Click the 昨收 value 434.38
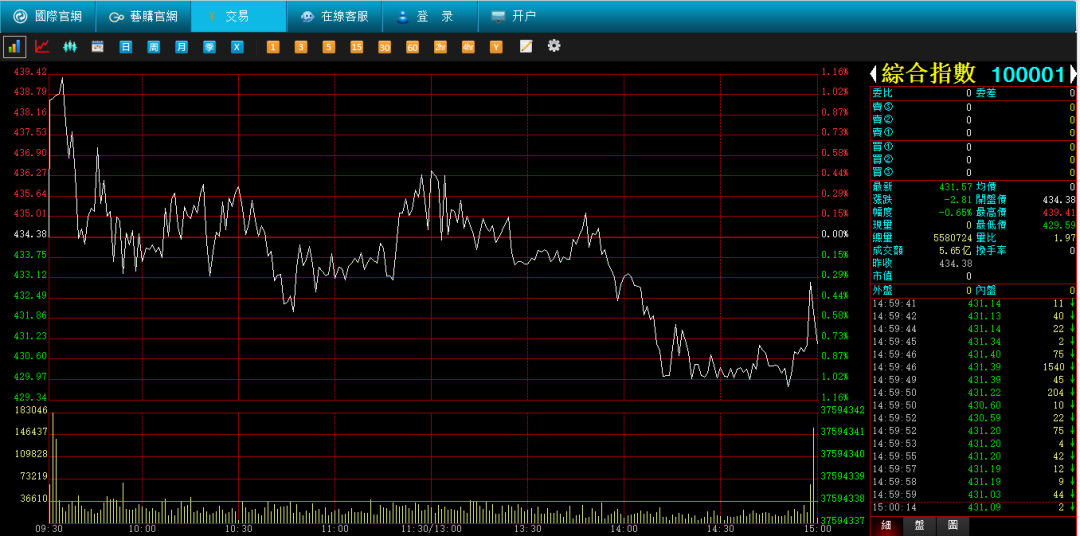 (x=955, y=264)
